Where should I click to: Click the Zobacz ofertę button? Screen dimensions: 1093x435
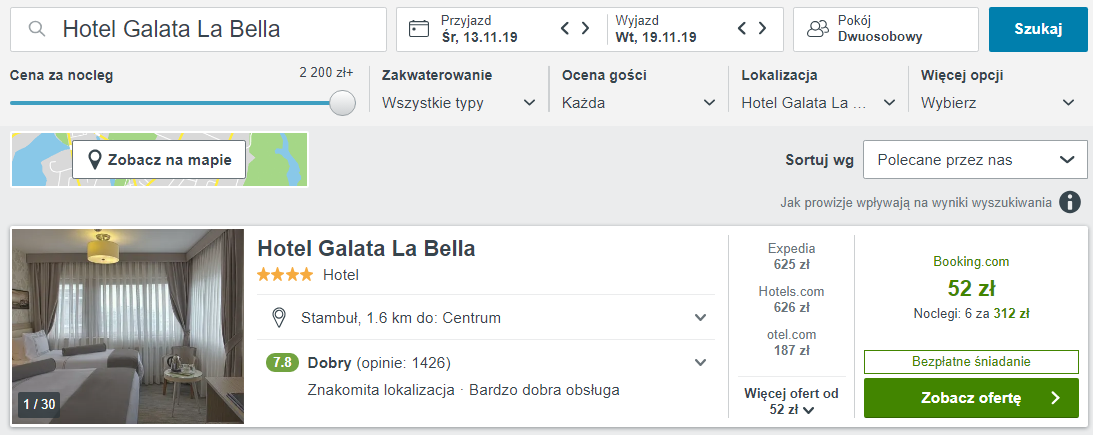(x=971, y=398)
